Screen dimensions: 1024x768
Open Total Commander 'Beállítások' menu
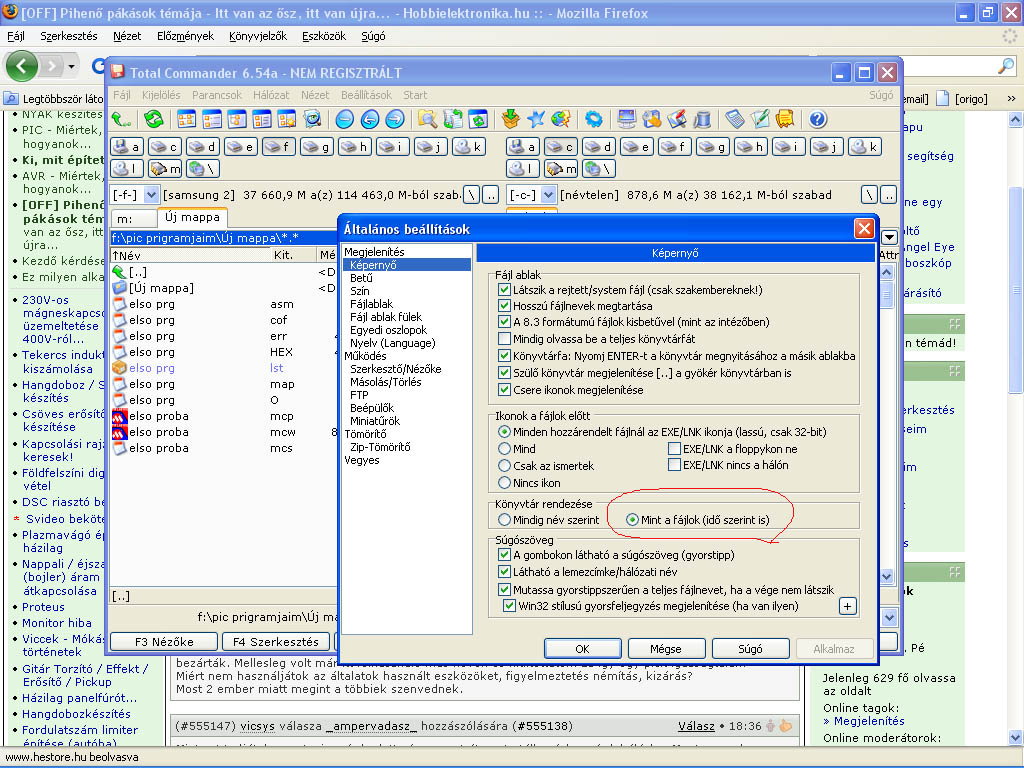[x=366, y=95]
